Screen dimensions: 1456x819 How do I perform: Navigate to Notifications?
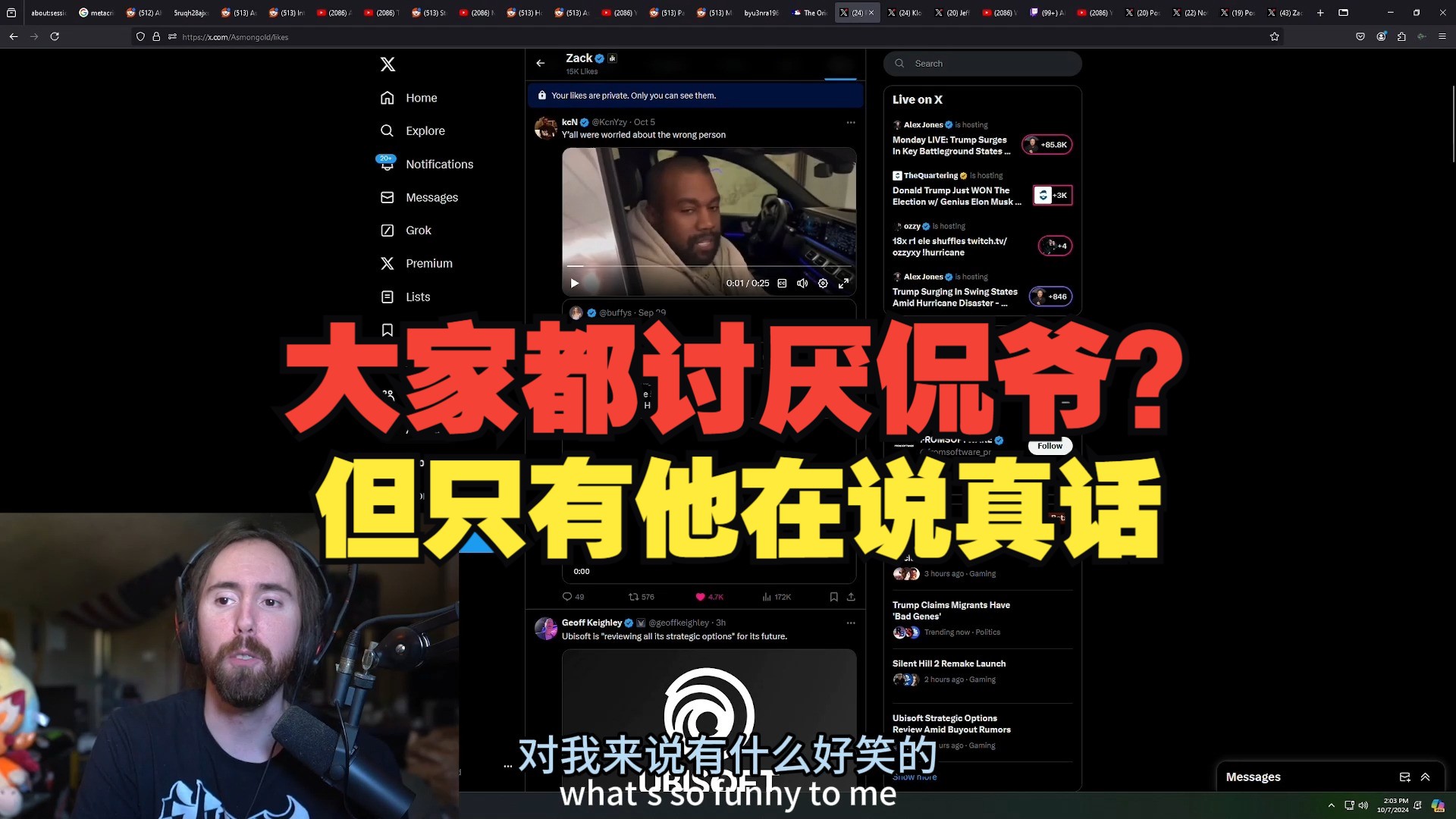coord(440,164)
